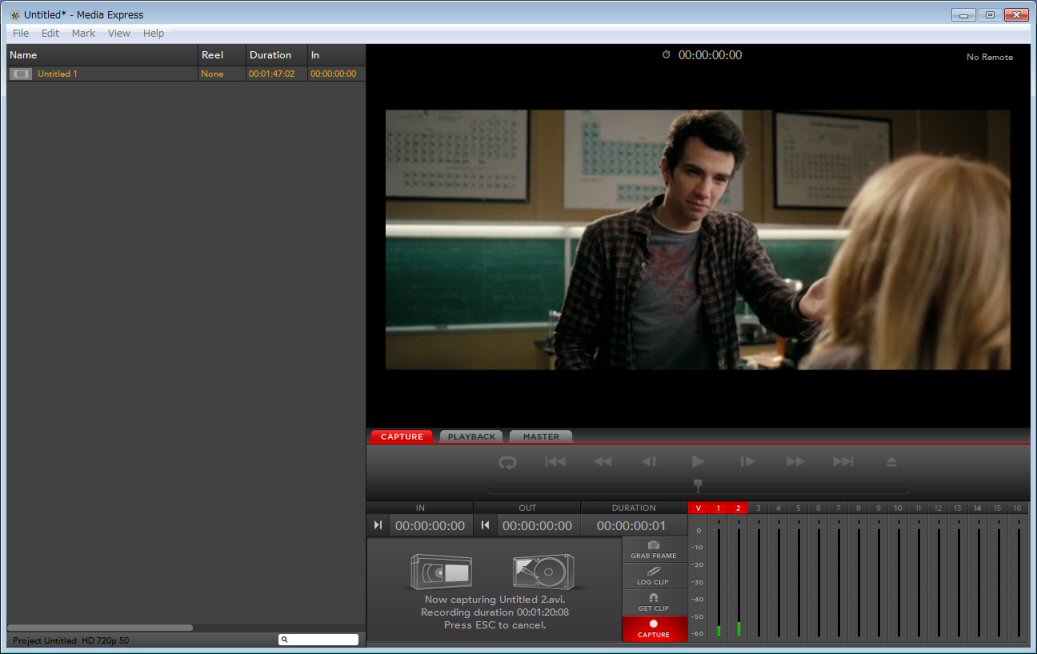This screenshot has width=1037, height=654.
Task: Click the Out timecode field
Action: [x=537, y=526]
